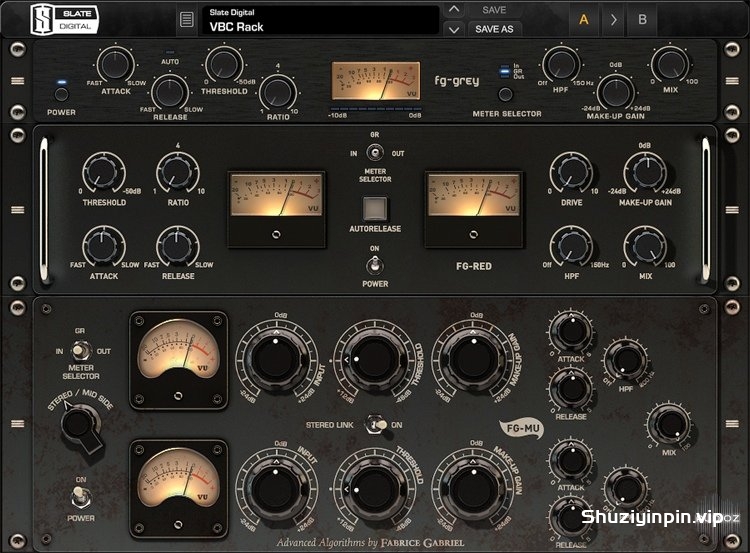Screen dimensions: 750x553
Task: Click FG-MU top channel ATTACK knob
Action: click(571, 331)
